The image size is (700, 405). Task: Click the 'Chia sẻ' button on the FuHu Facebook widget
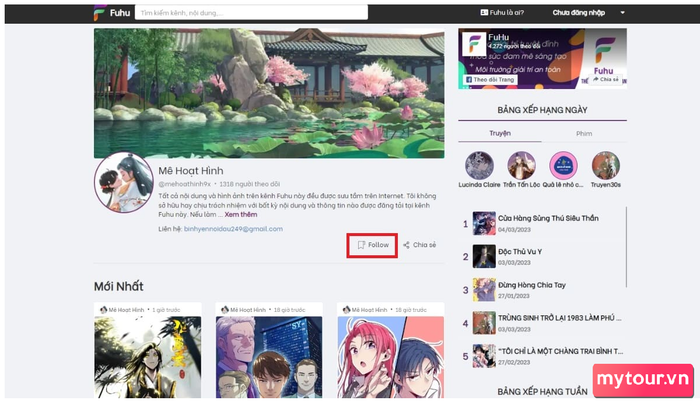(x=605, y=79)
